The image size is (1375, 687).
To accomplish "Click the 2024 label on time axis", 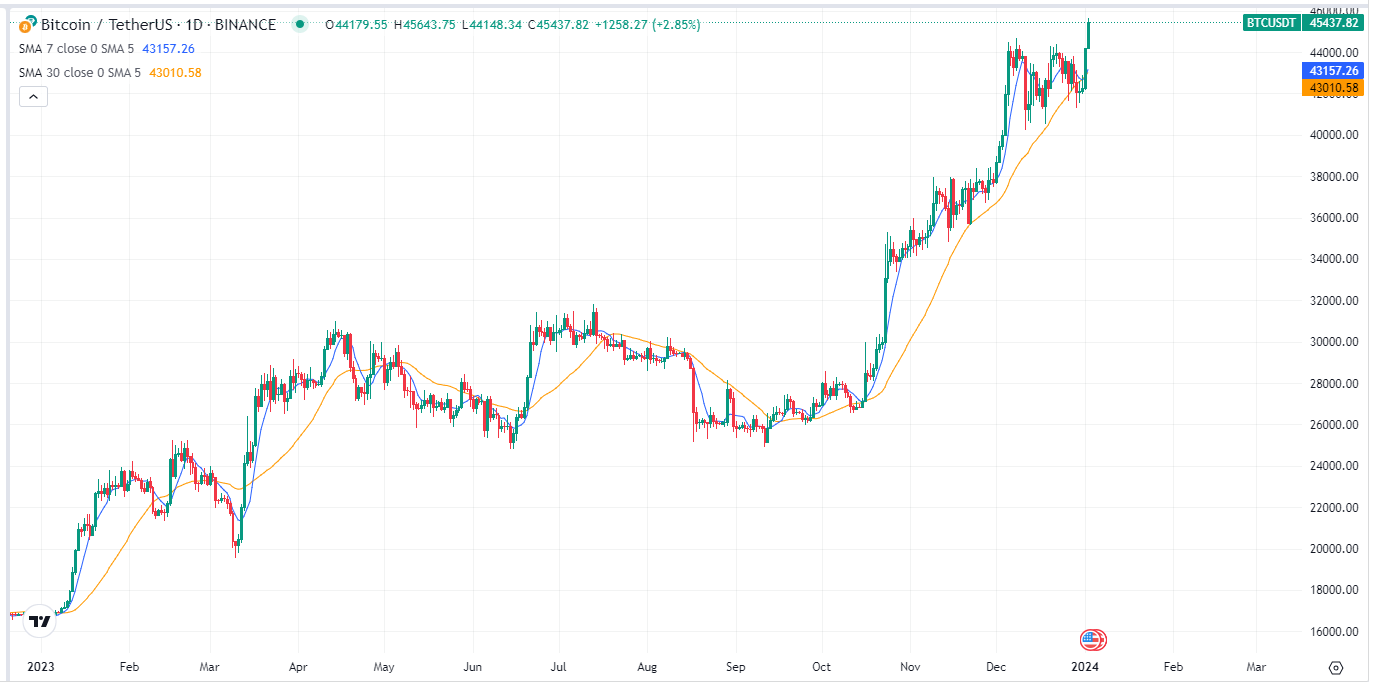I will [x=1087, y=666].
